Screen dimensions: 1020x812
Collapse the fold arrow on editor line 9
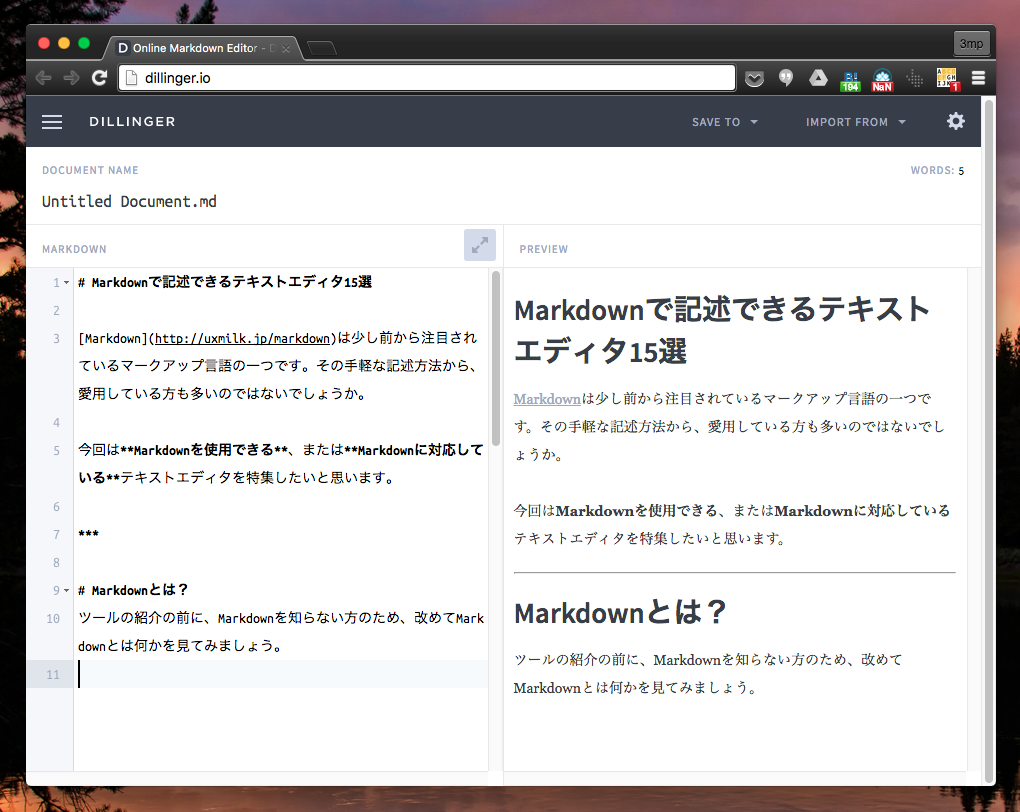pyautogui.click(x=66, y=591)
